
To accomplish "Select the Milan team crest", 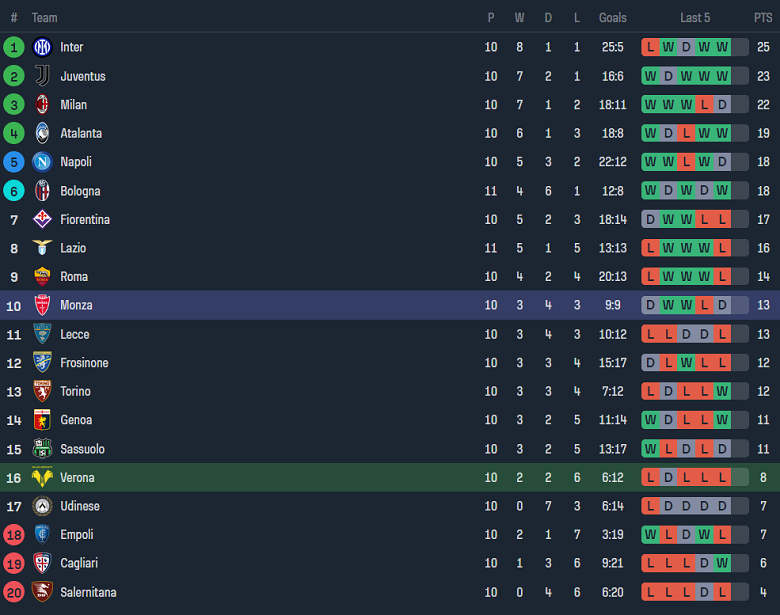I will [42, 105].
